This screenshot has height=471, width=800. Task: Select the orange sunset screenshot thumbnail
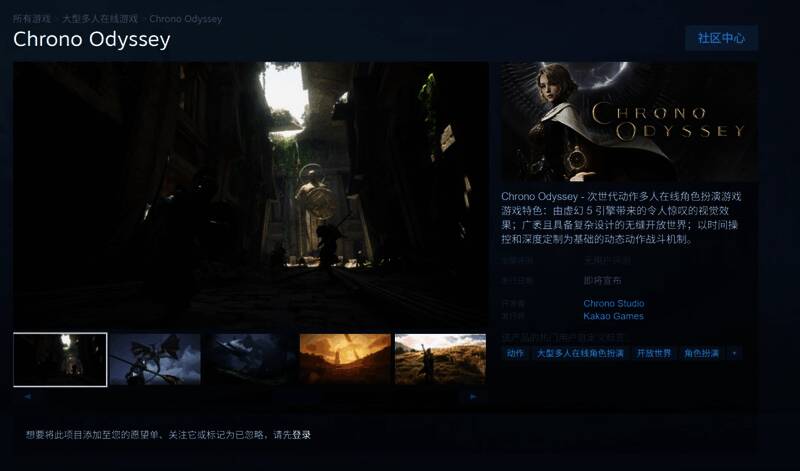tap(345, 359)
